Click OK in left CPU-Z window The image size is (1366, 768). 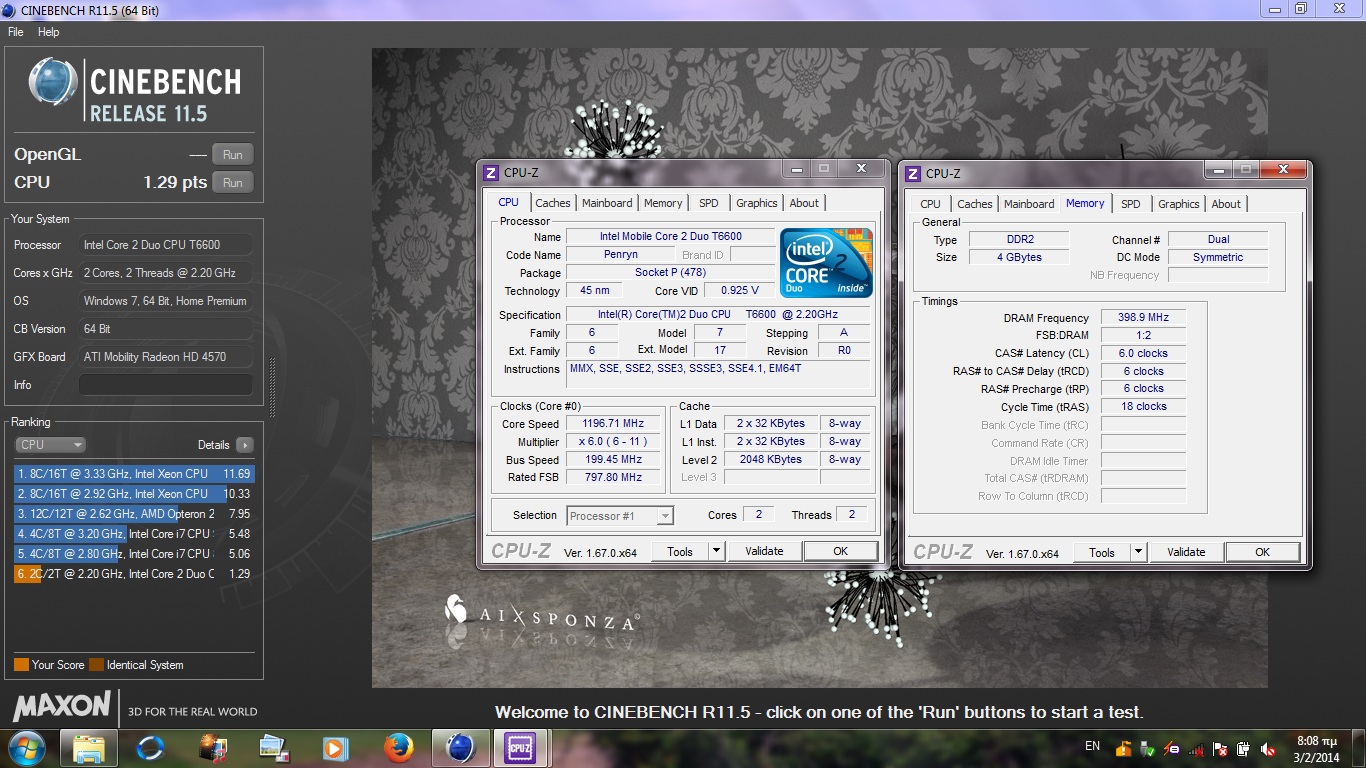click(841, 551)
